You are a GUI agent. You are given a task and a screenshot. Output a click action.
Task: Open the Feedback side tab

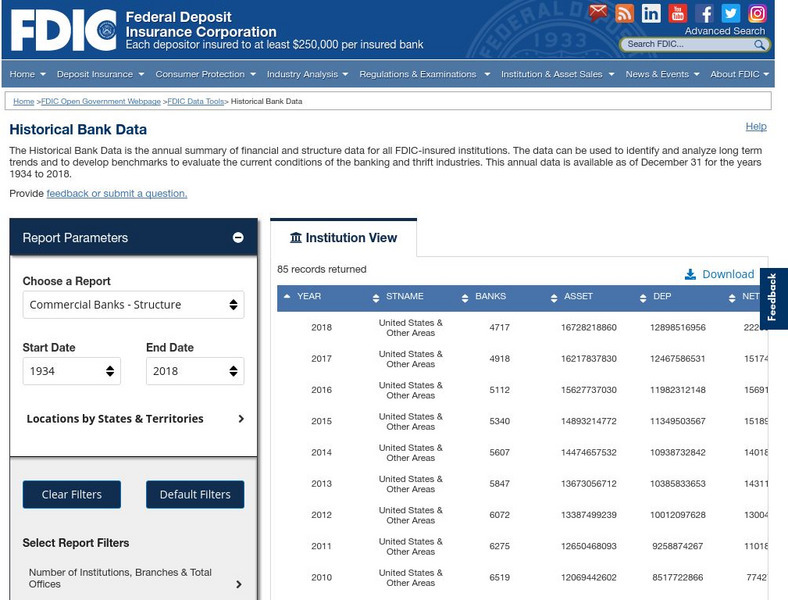coord(773,298)
